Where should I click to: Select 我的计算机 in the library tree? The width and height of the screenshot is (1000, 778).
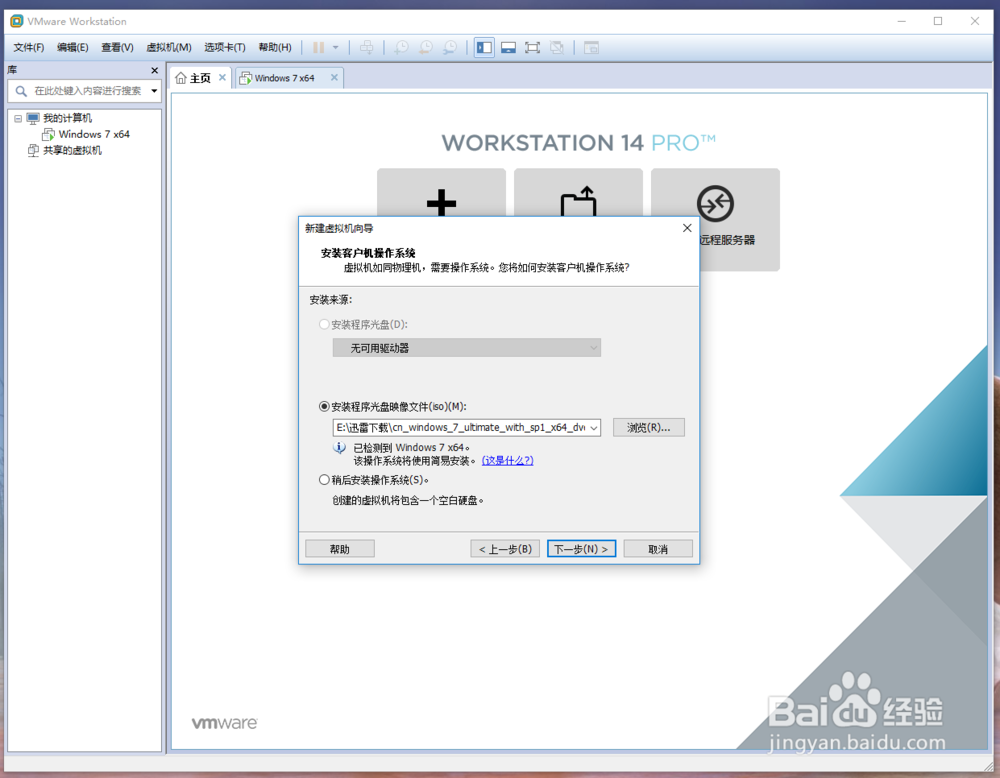[67, 118]
